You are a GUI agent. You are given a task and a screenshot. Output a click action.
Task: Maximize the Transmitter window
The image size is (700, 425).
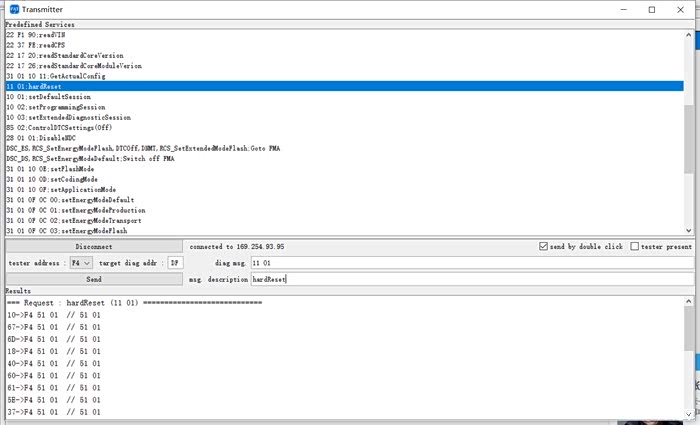652,9
